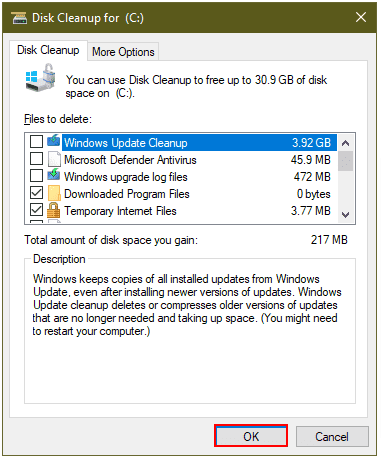This screenshot has width=381, height=457.
Task: Uncheck the Downloaded Program Files checkbox
Action: [x=36, y=193]
